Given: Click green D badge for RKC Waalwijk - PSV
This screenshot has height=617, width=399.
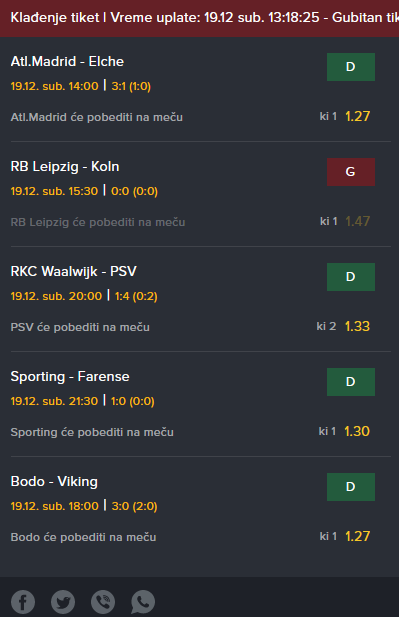Looking at the screenshot, I should 351,277.
